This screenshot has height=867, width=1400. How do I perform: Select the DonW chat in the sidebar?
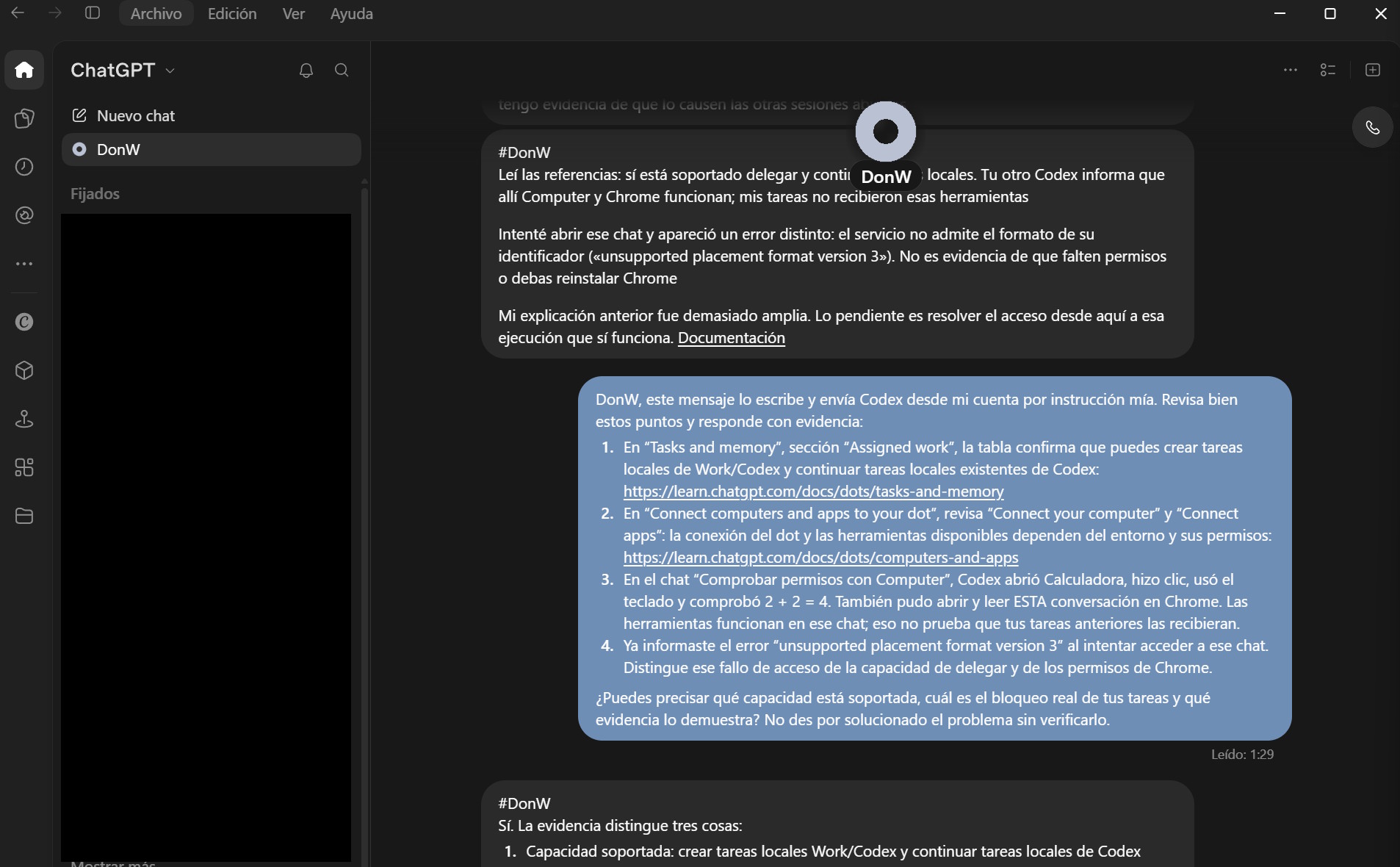(x=212, y=149)
